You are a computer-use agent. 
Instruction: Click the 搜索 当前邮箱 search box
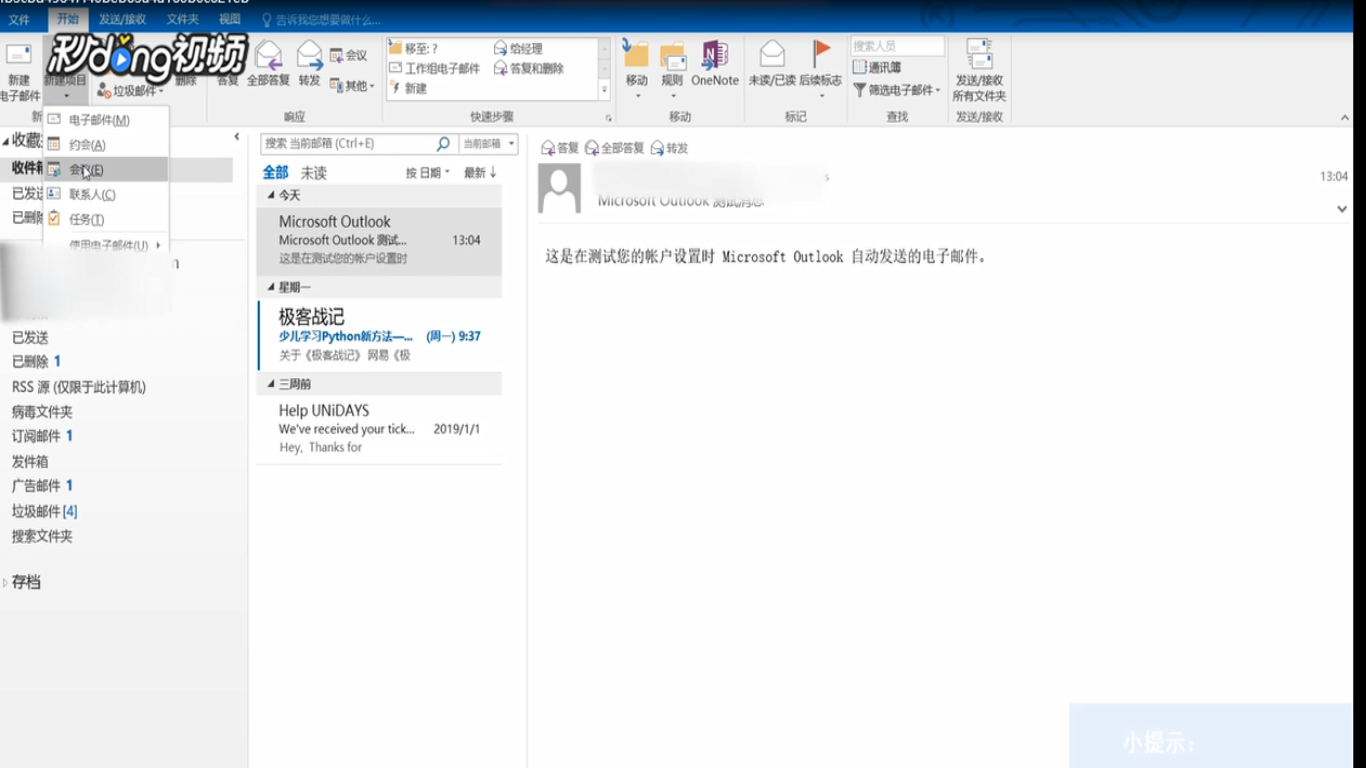coord(347,144)
